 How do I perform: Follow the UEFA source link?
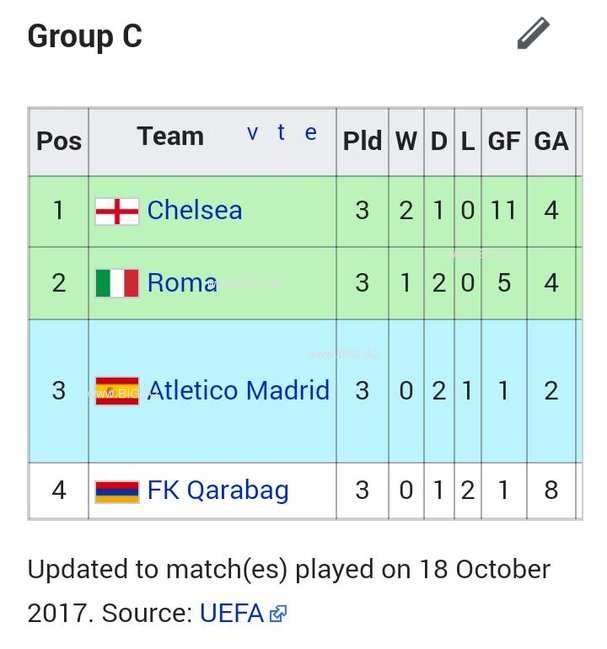pos(232,613)
